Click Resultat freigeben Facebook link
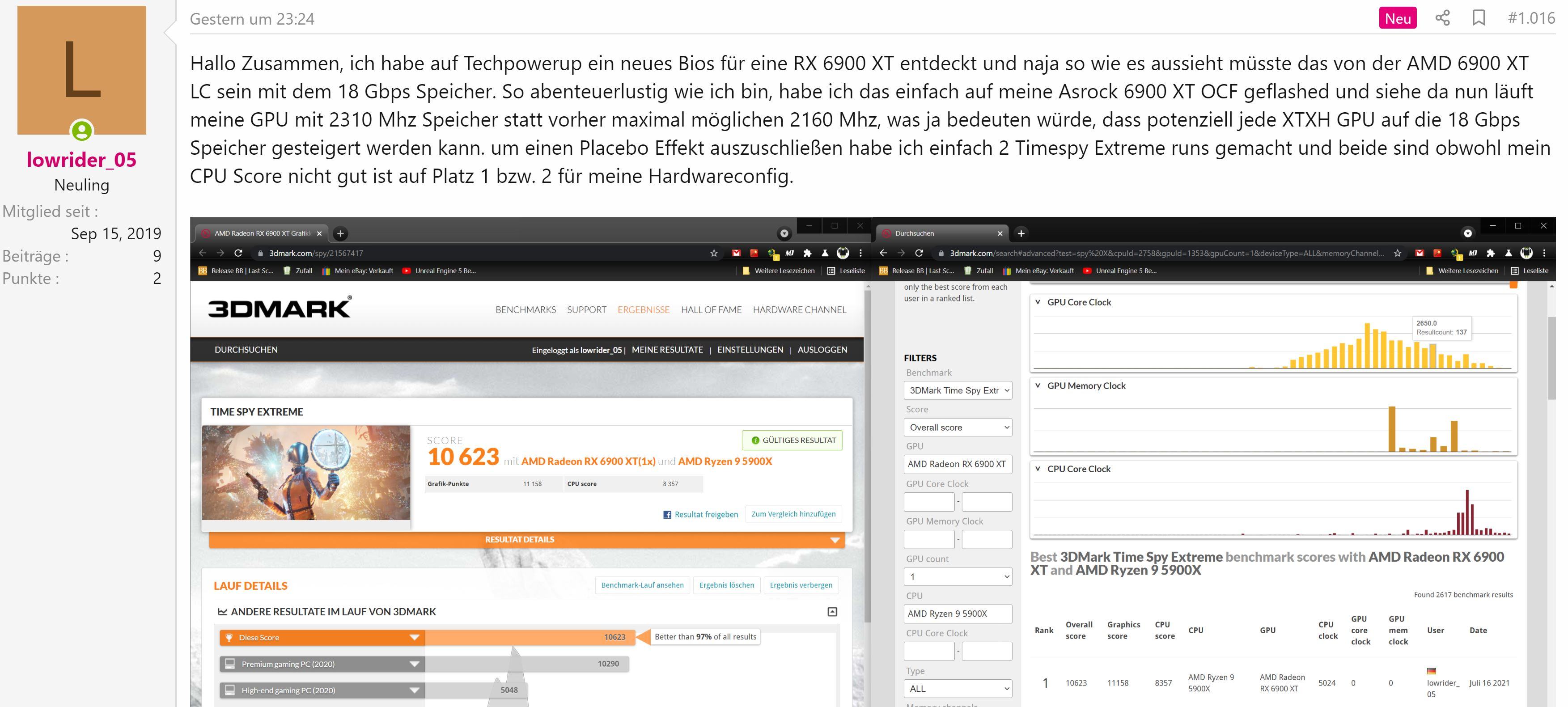The image size is (1568, 707). point(700,515)
